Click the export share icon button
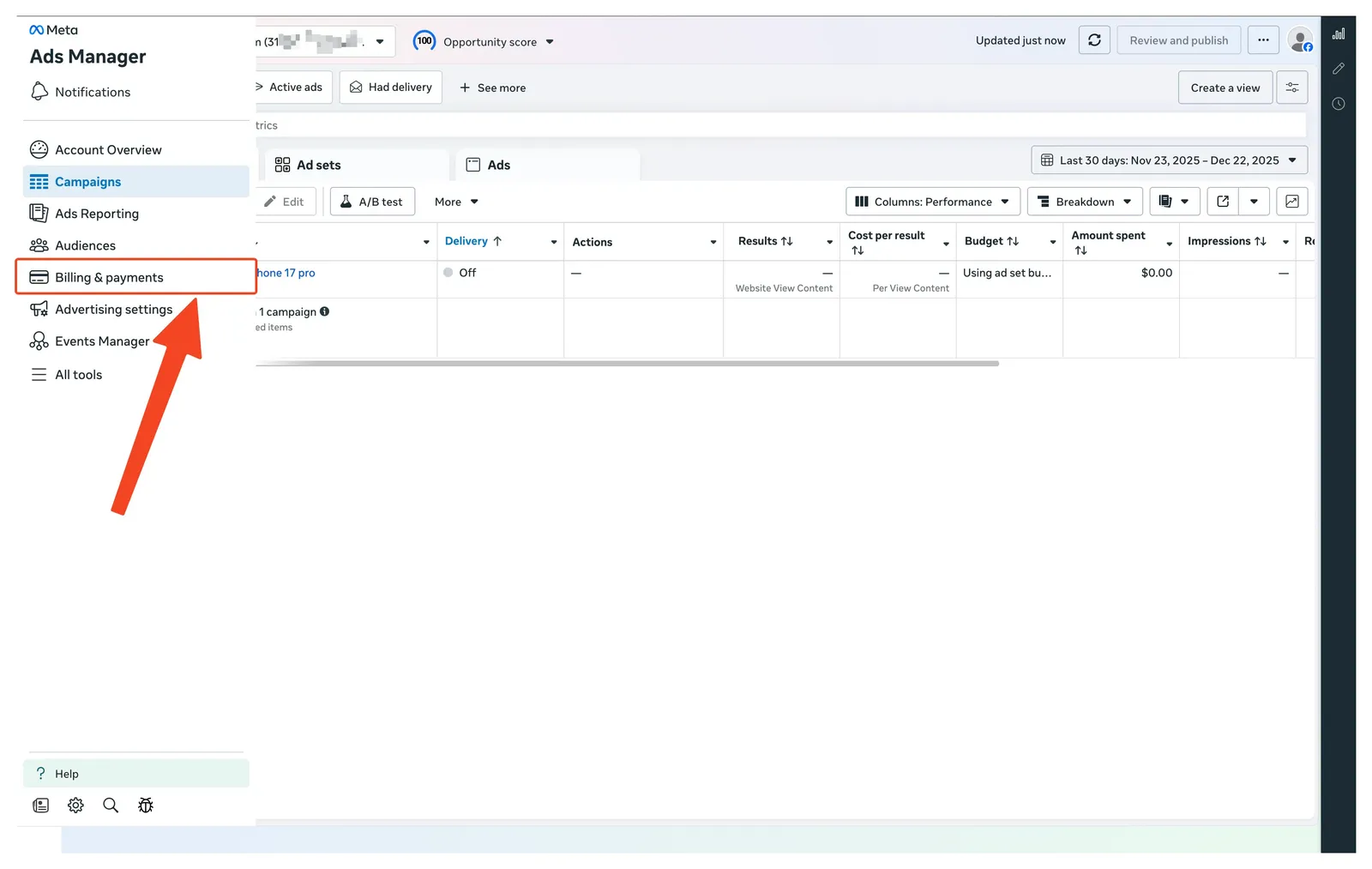This screenshot has height=869, width=1372. pos(1223,202)
